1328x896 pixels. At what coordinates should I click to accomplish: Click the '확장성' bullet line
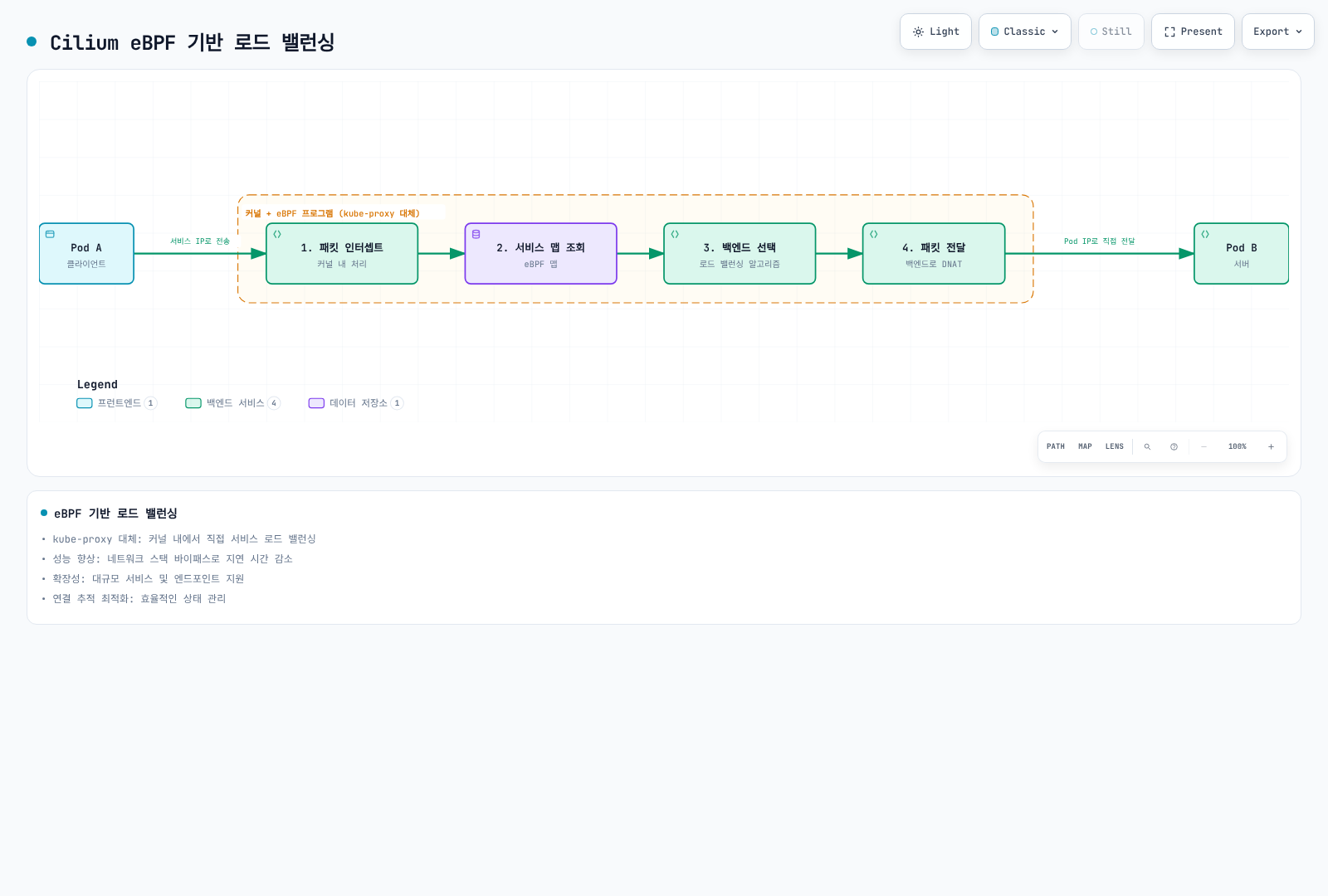point(148,579)
